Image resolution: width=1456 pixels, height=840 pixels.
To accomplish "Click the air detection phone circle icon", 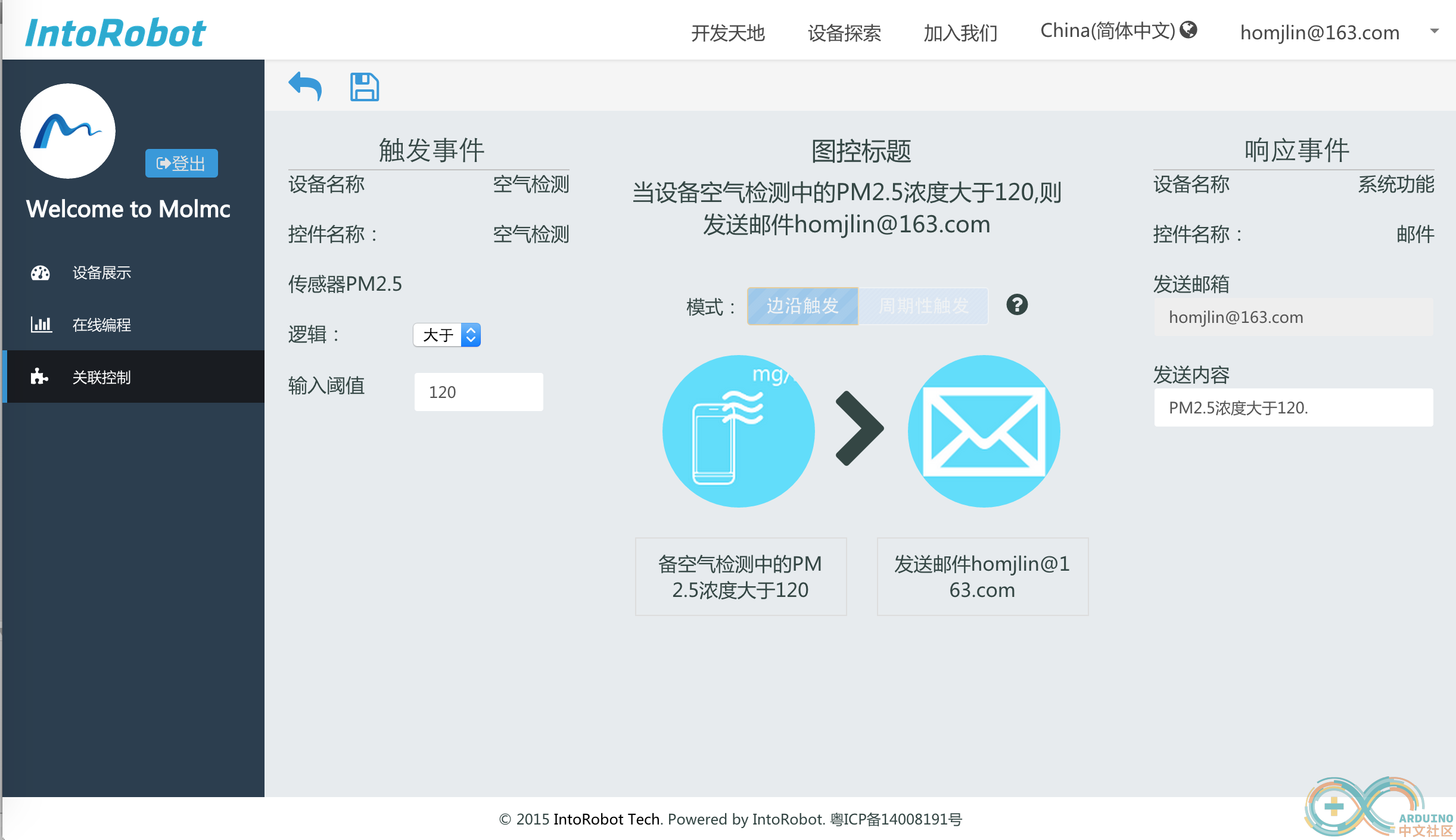I will coord(739,431).
